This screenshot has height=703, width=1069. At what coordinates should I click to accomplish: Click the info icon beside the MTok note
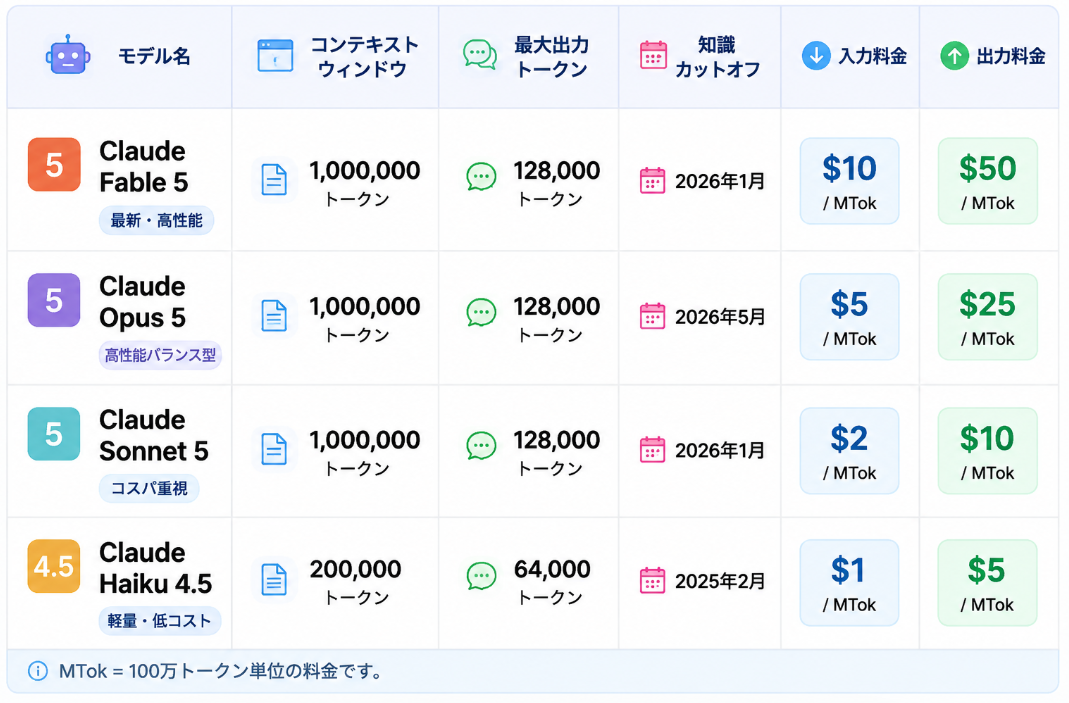pos(37,672)
